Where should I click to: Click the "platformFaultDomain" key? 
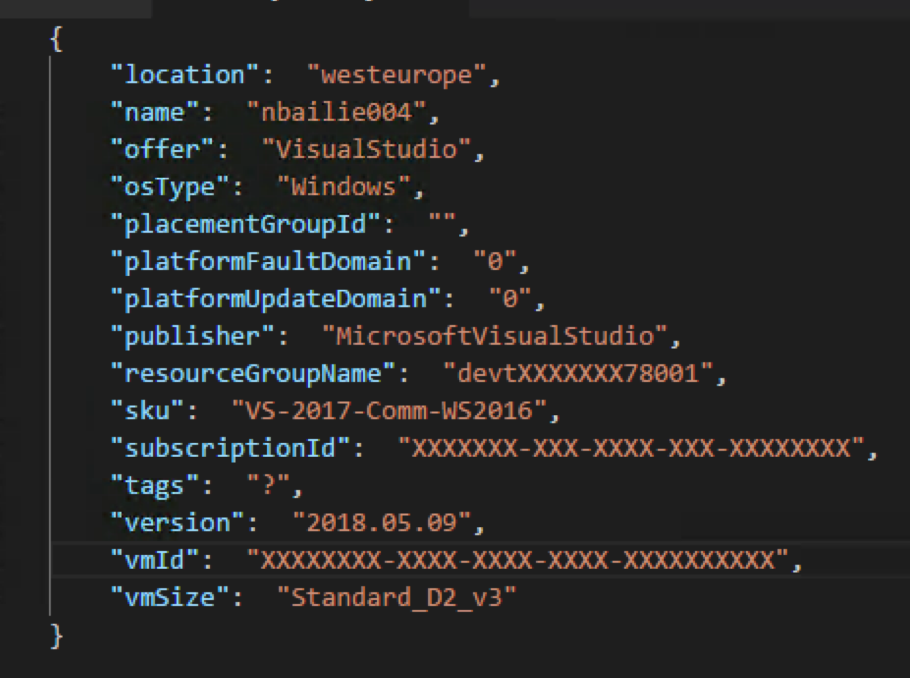pos(268,261)
